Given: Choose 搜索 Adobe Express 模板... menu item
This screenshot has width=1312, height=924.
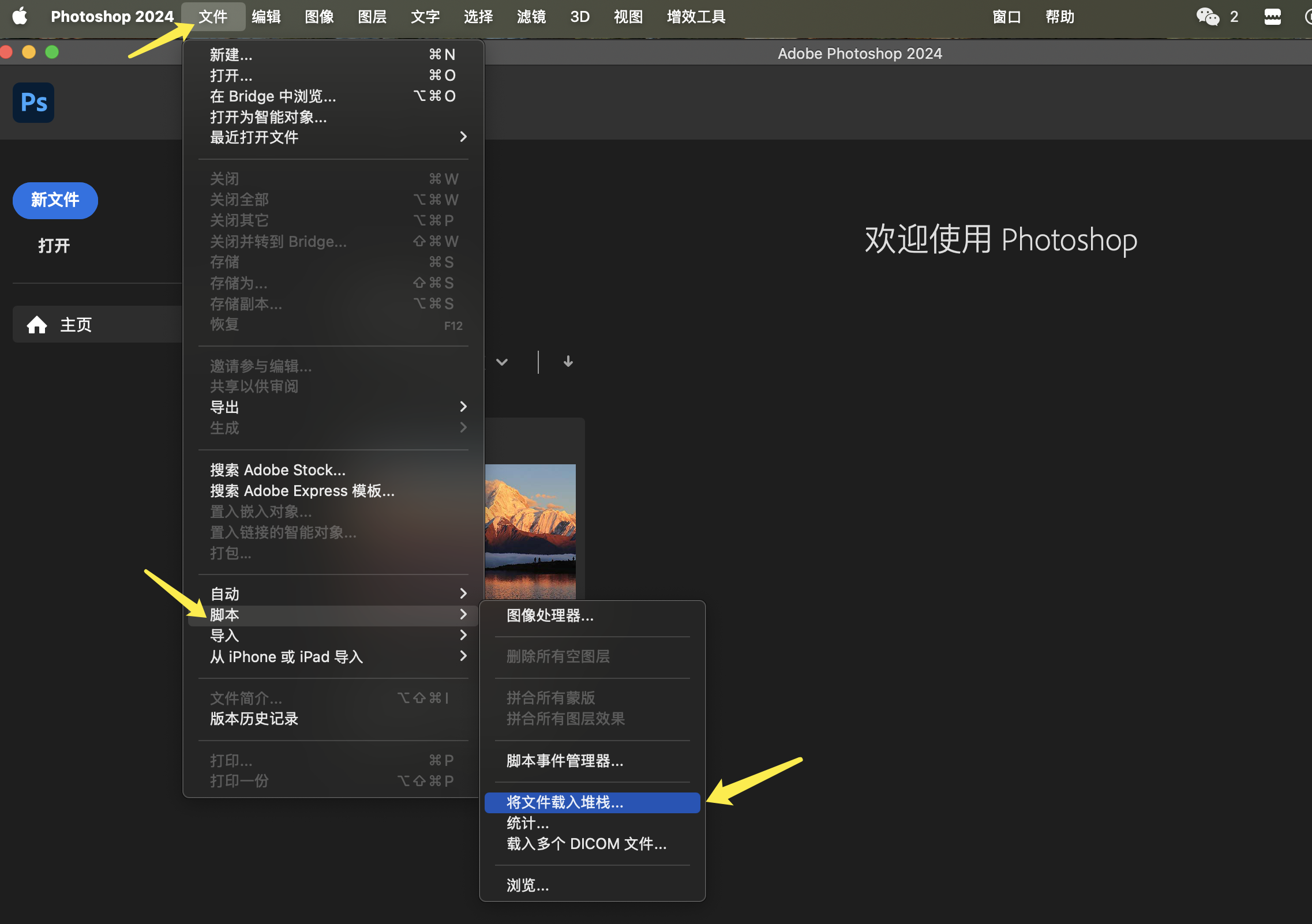Looking at the screenshot, I should pos(333,491).
